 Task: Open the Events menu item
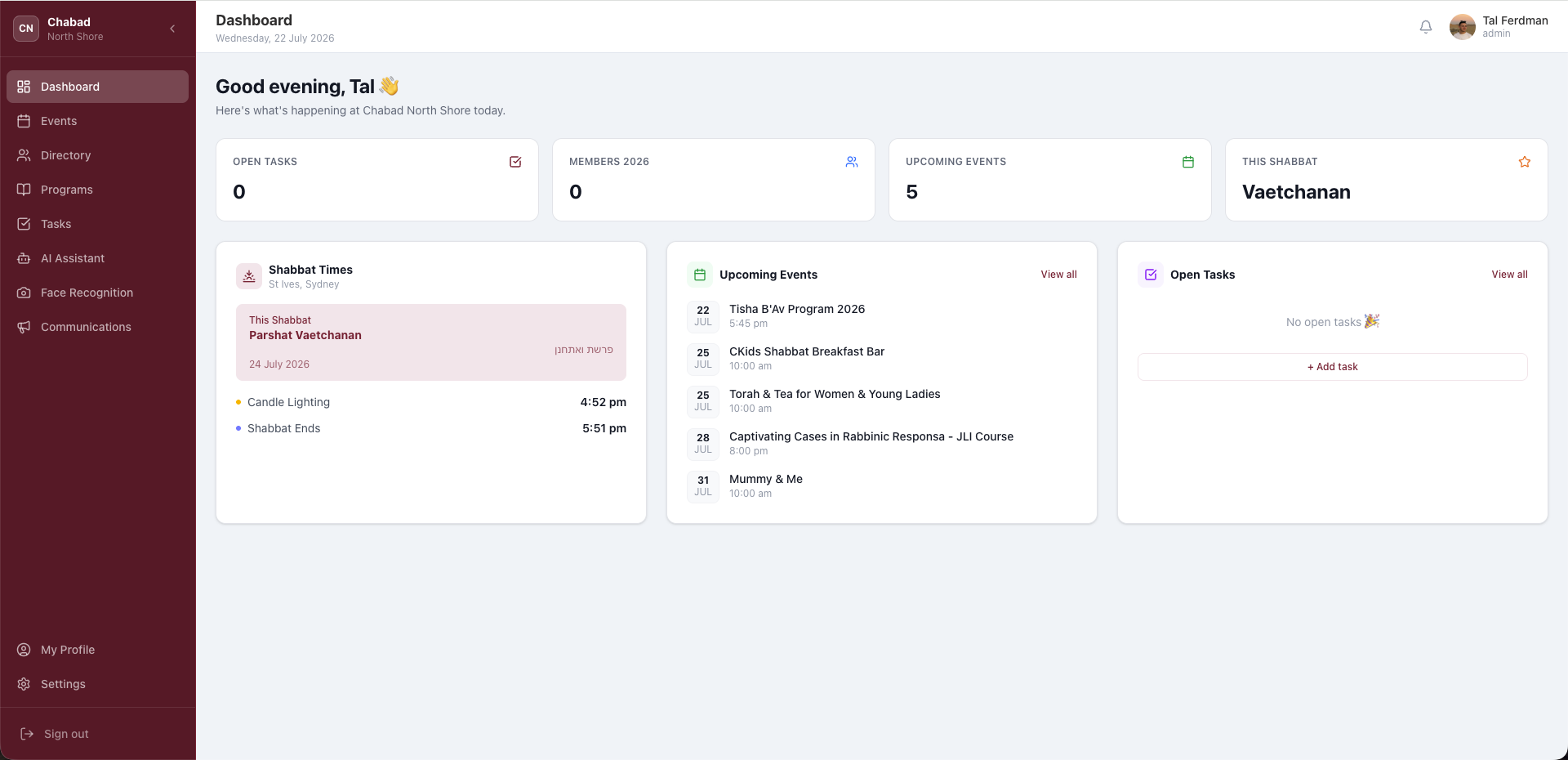[97, 121]
